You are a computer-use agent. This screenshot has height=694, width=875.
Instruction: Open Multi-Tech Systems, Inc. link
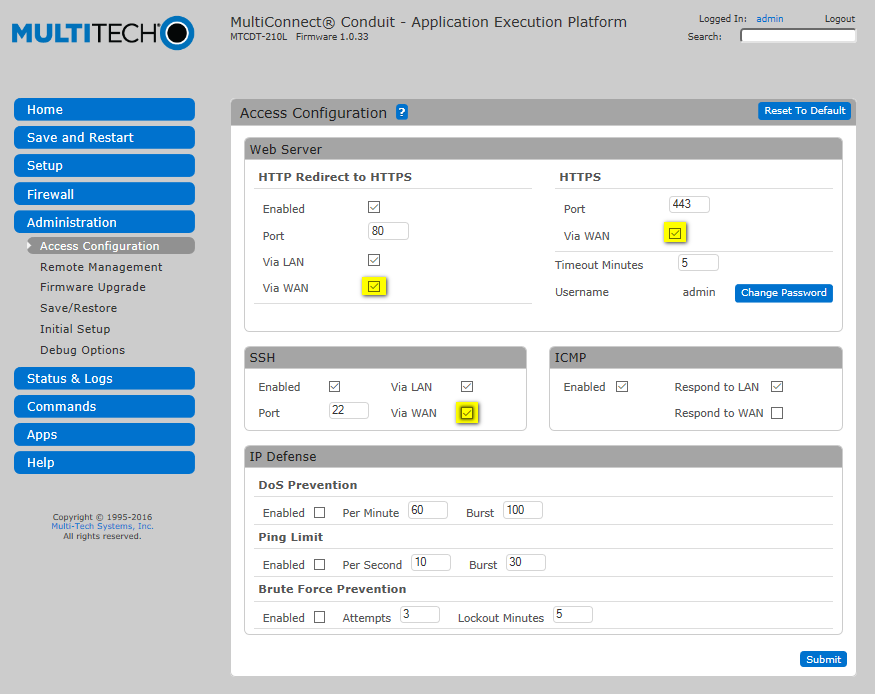pyautogui.click(x=102, y=526)
